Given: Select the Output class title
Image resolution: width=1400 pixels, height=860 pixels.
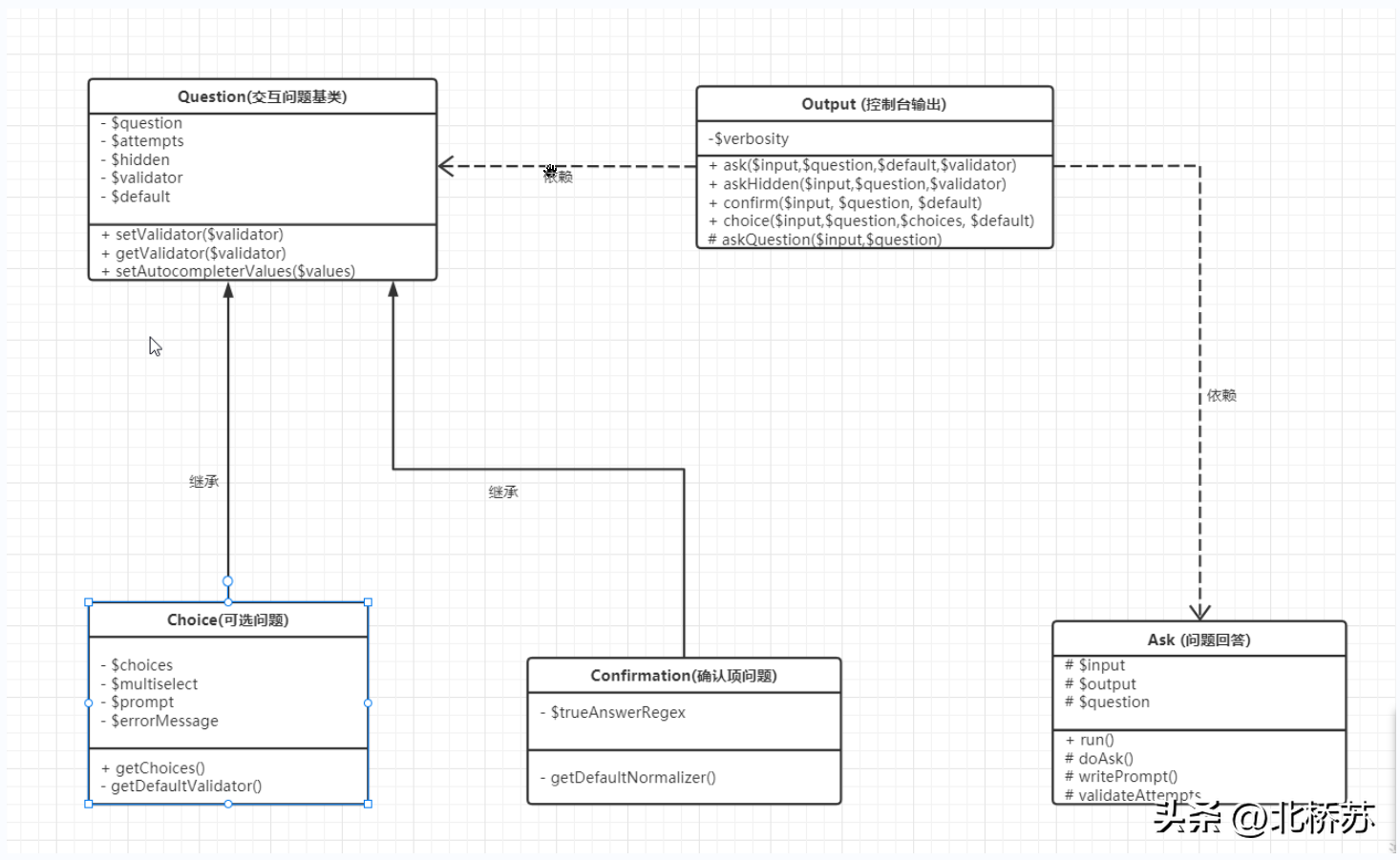Looking at the screenshot, I should point(874,104).
